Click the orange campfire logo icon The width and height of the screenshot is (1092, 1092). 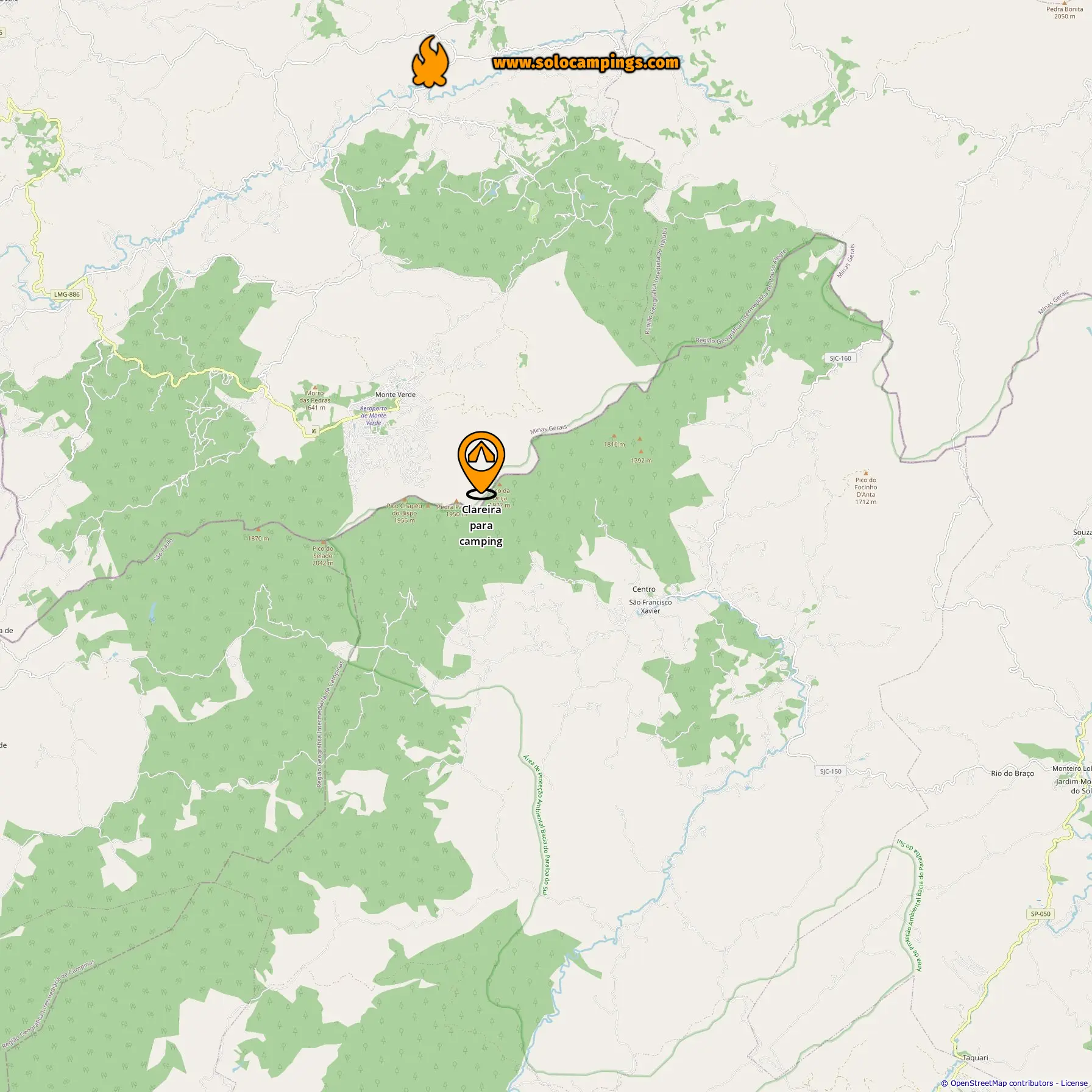430,61
